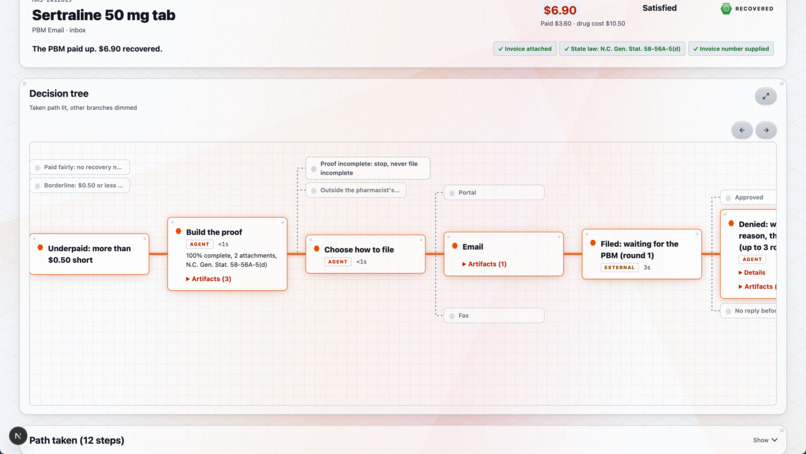This screenshot has height=454, width=806.
Task: Click the Sertraline 50 mg tab heading
Action: coord(104,15)
